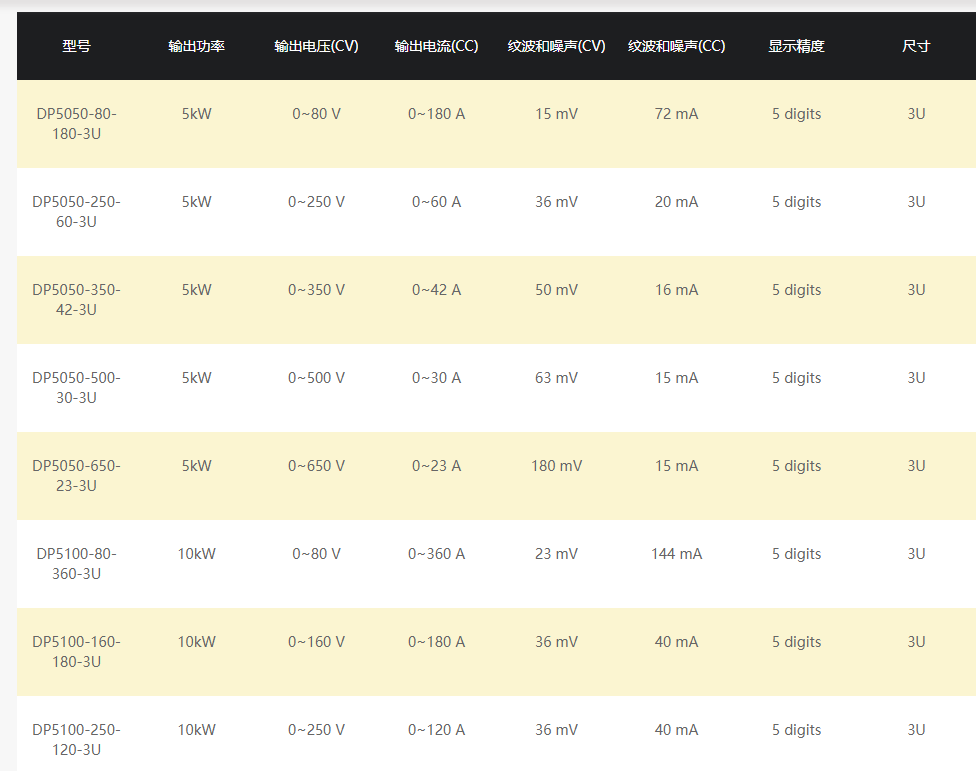
Task: Click the 50 mV ripple cell
Action: click(556, 290)
